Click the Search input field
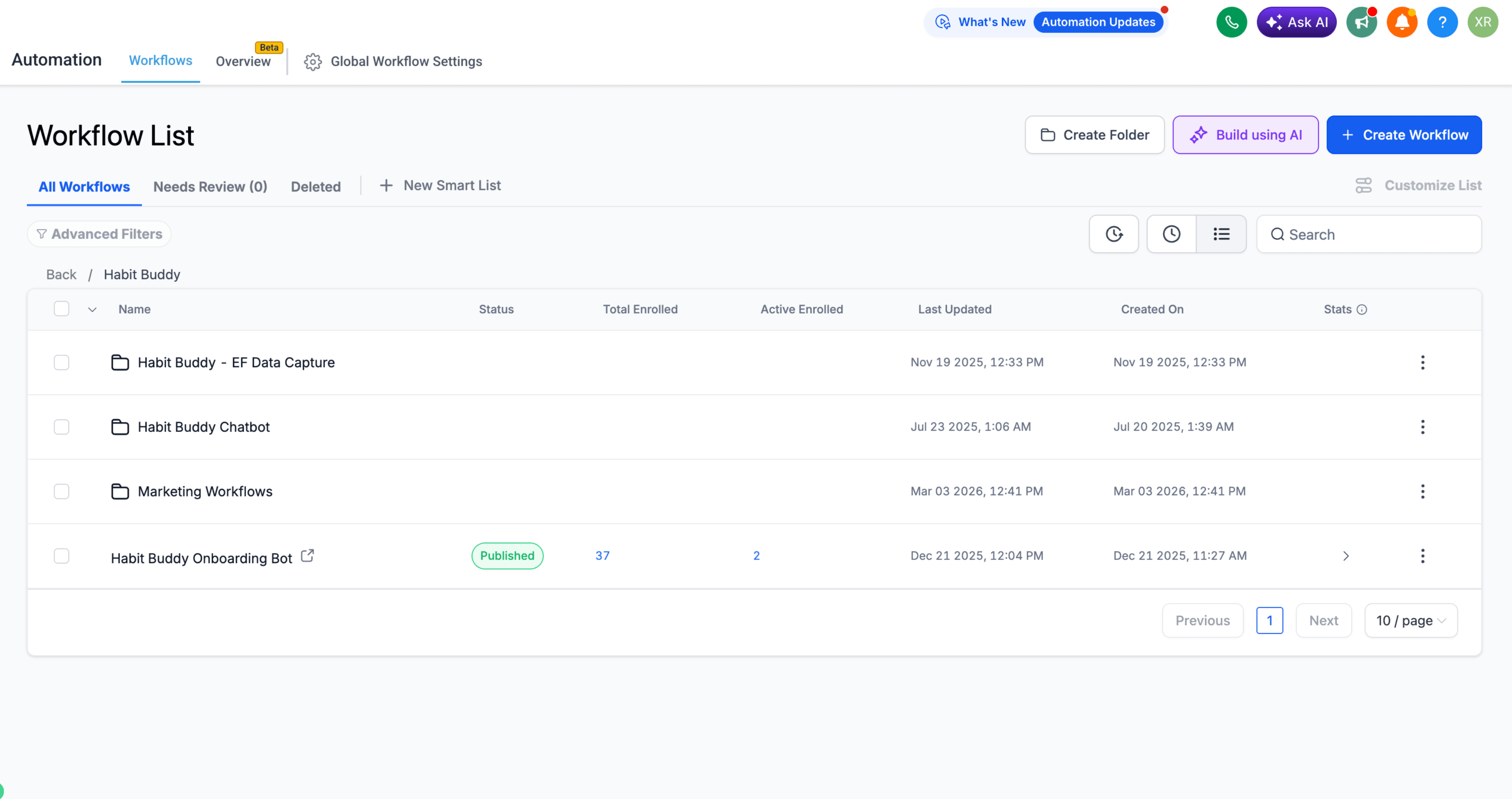The height and width of the screenshot is (799, 1512). (x=1369, y=234)
